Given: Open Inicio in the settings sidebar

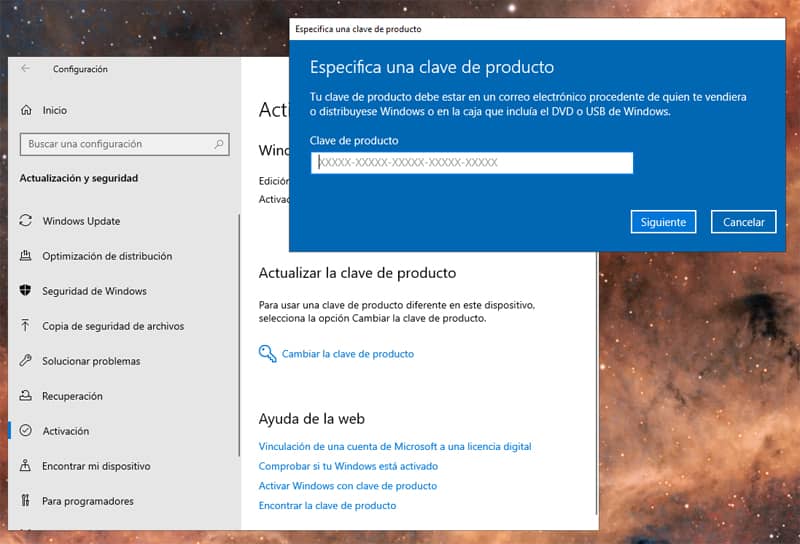Looking at the screenshot, I should [x=55, y=110].
